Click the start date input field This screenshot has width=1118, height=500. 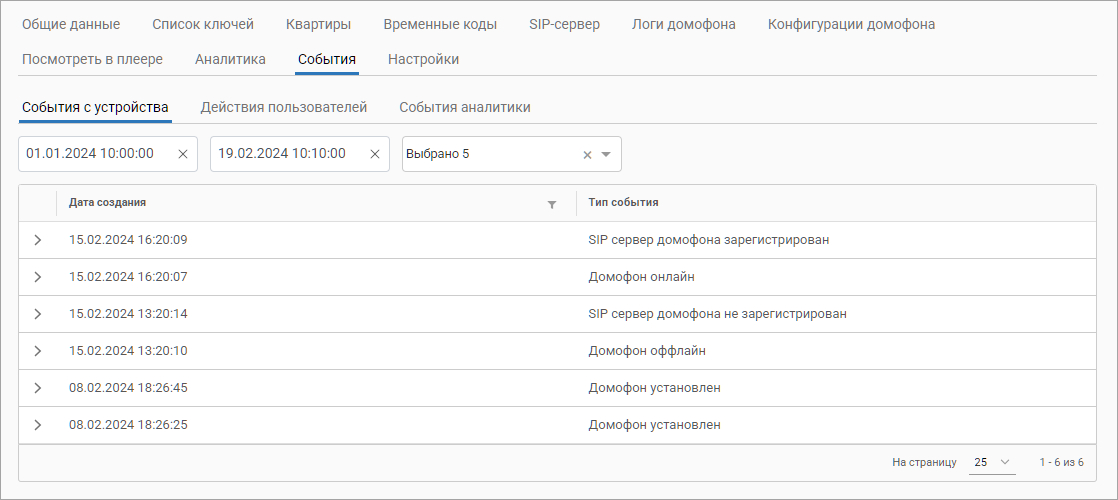[95, 154]
